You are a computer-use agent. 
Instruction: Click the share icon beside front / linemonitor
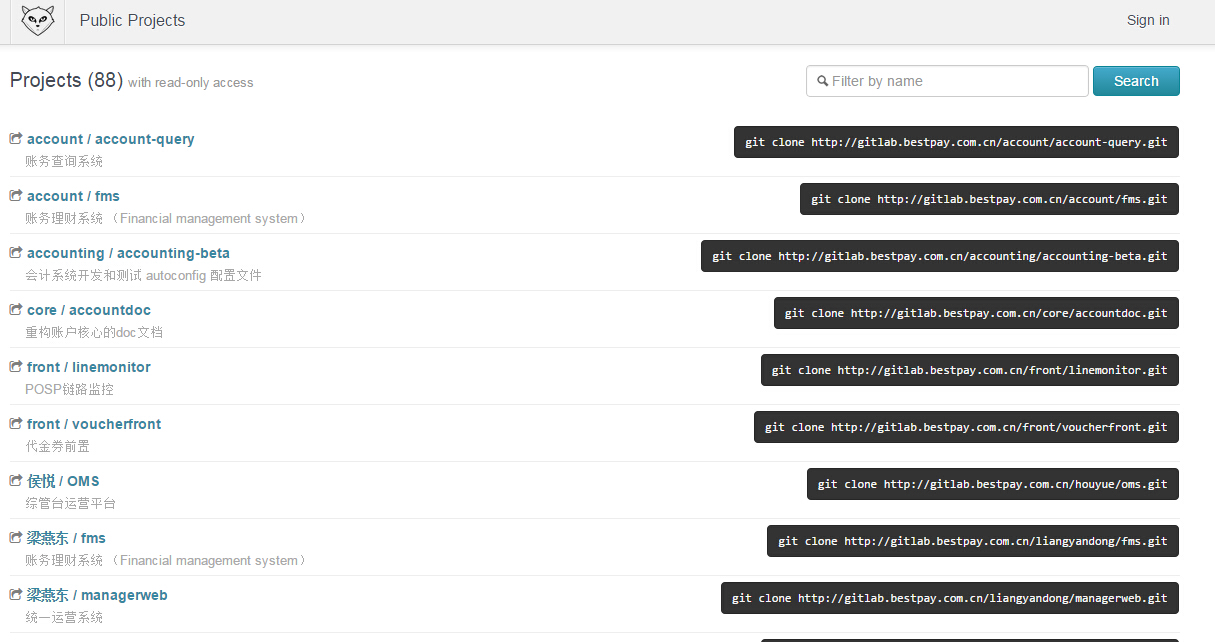pos(16,367)
